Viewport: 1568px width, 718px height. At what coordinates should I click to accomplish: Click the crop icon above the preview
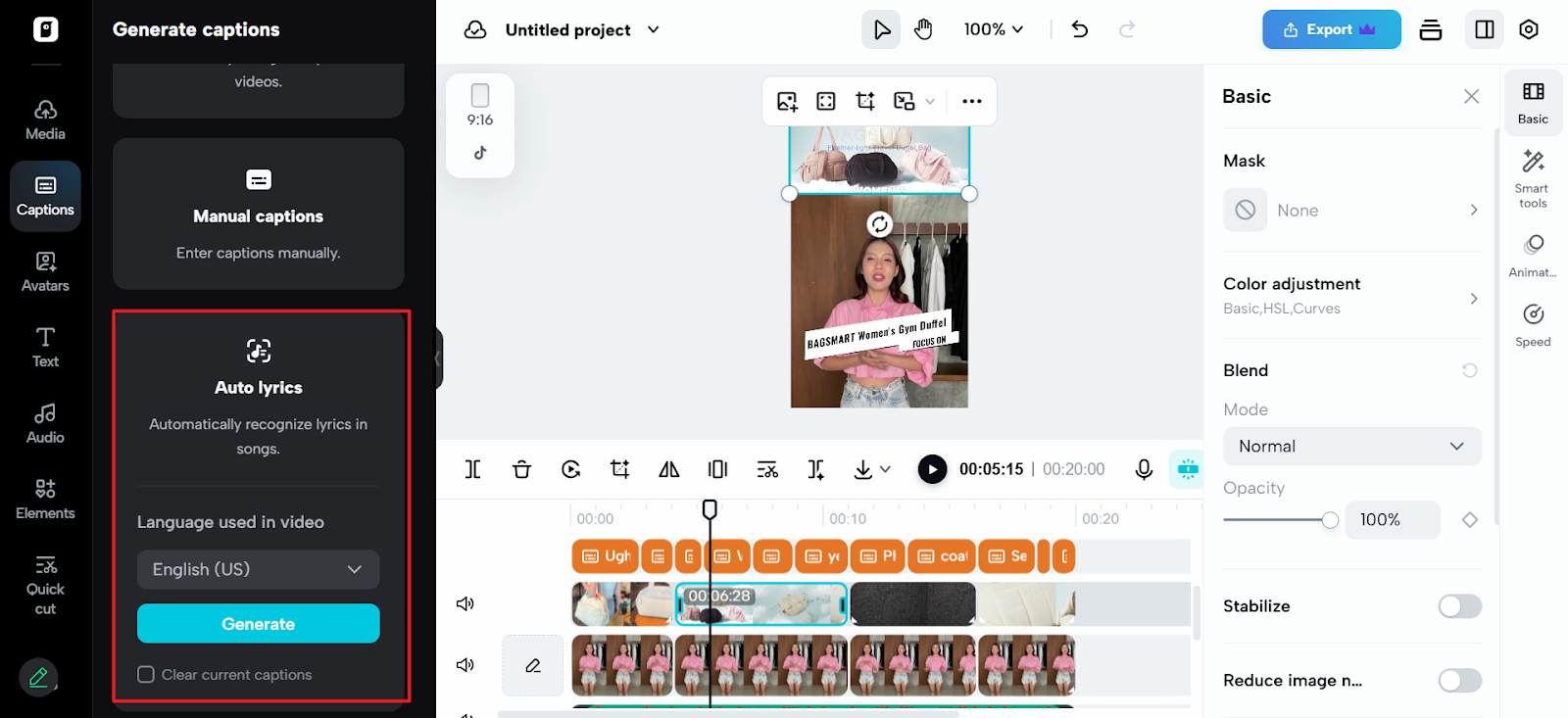pos(865,101)
